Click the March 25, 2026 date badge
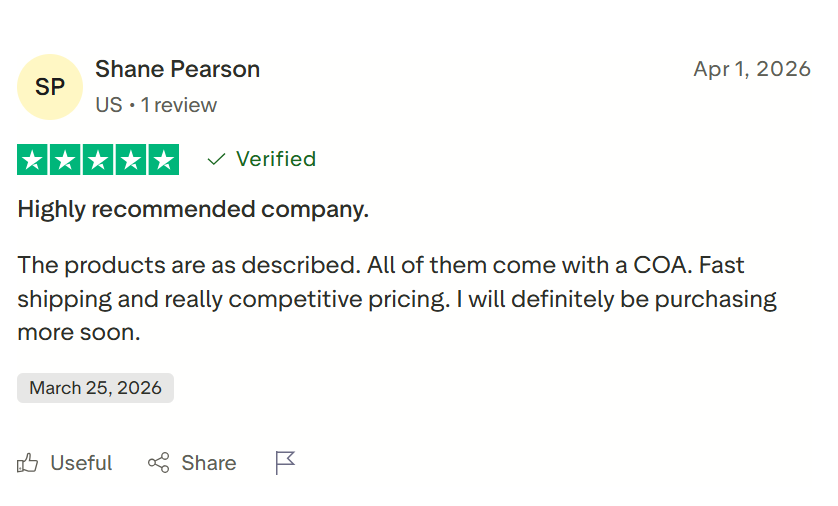This screenshot has width=838, height=506. point(95,388)
